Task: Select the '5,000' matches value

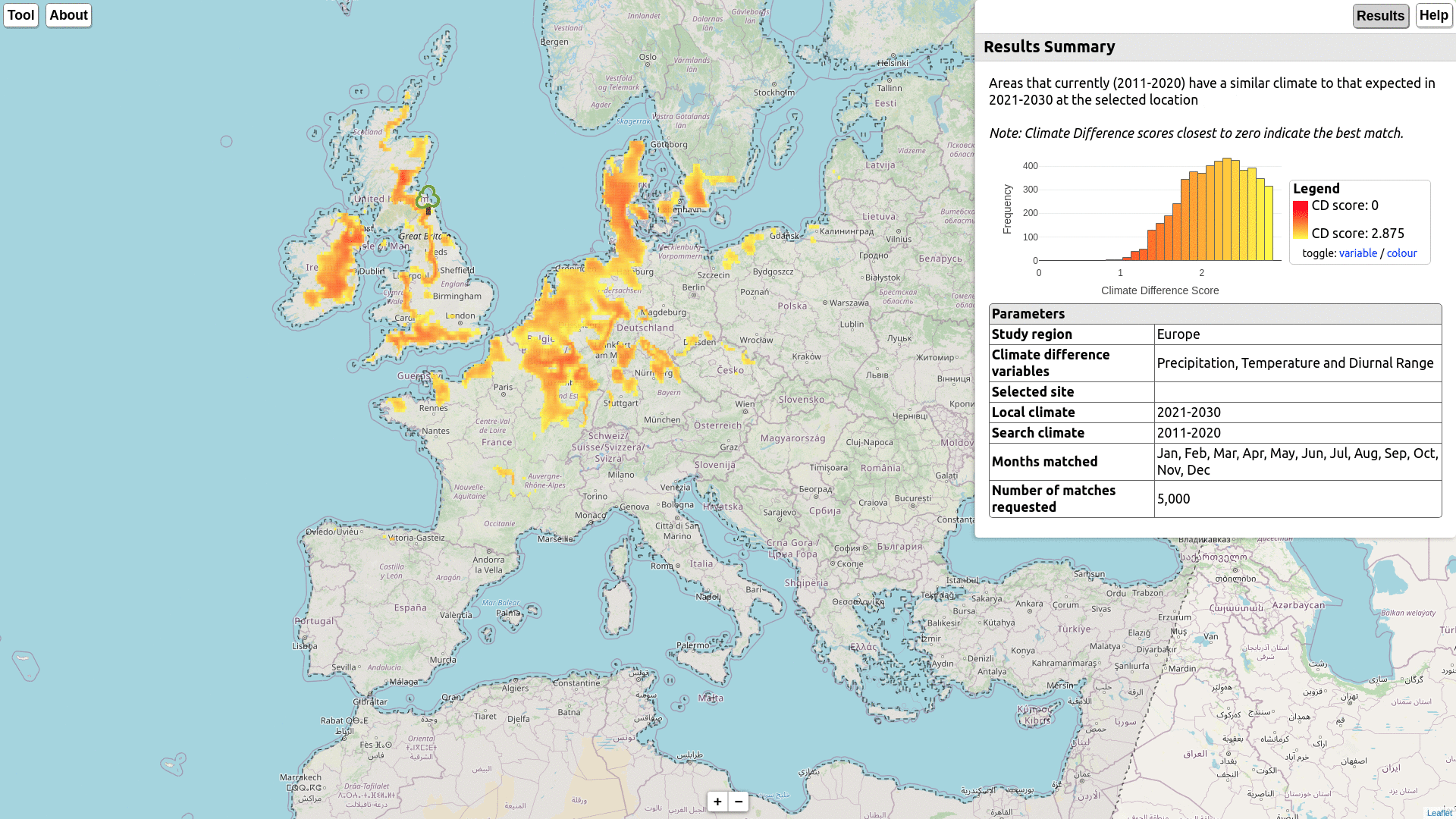Action: point(1174,499)
